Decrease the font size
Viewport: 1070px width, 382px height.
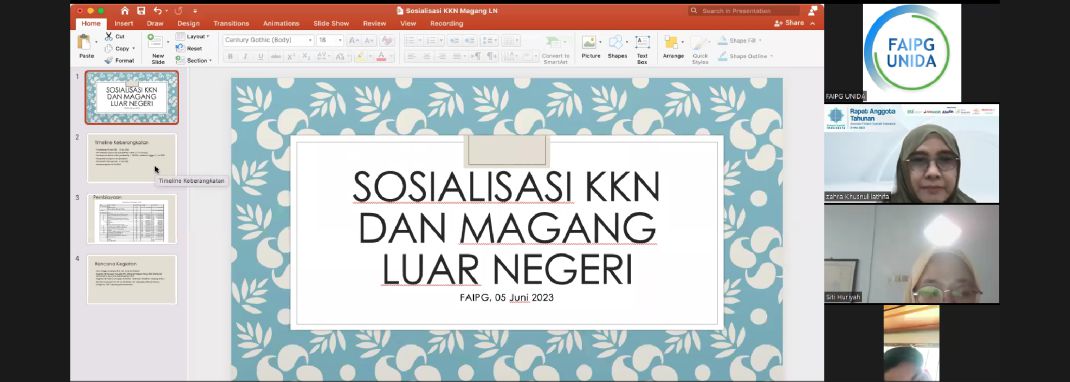369,40
